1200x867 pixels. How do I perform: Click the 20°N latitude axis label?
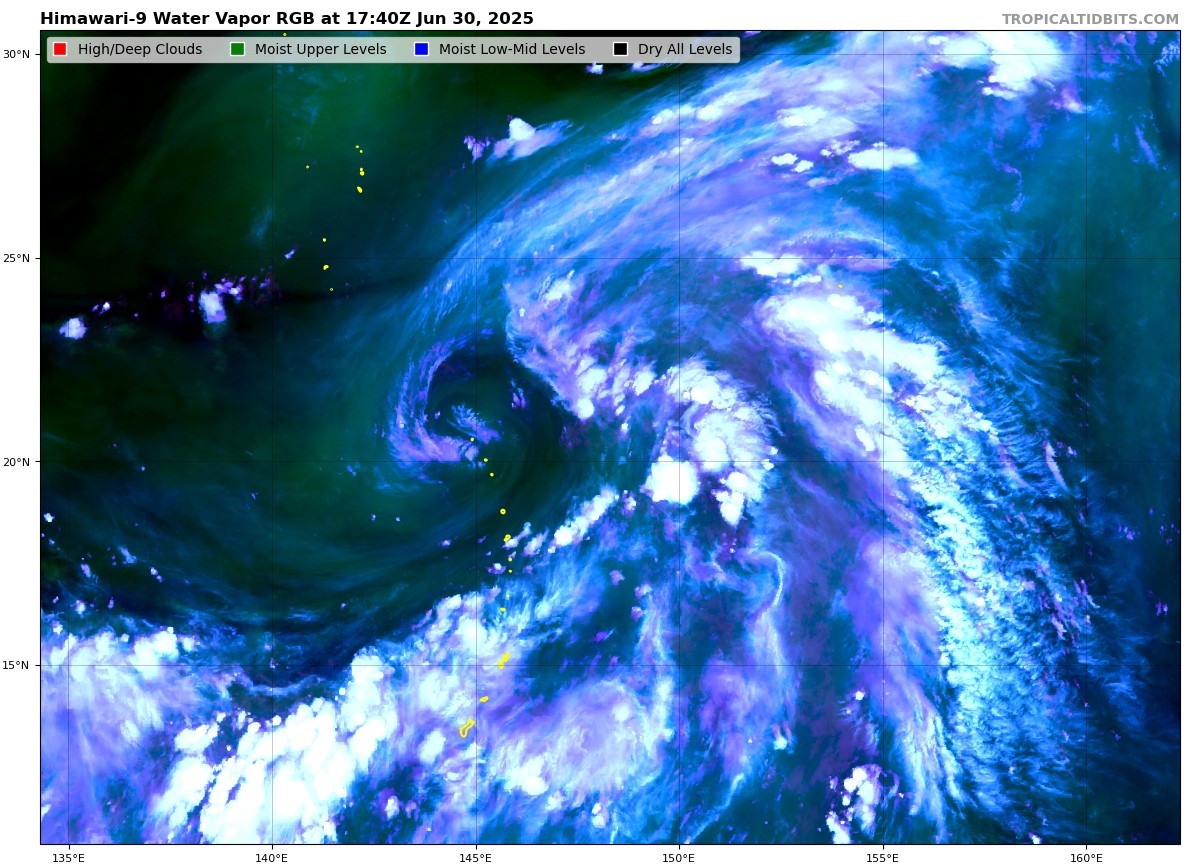coord(16,462)
